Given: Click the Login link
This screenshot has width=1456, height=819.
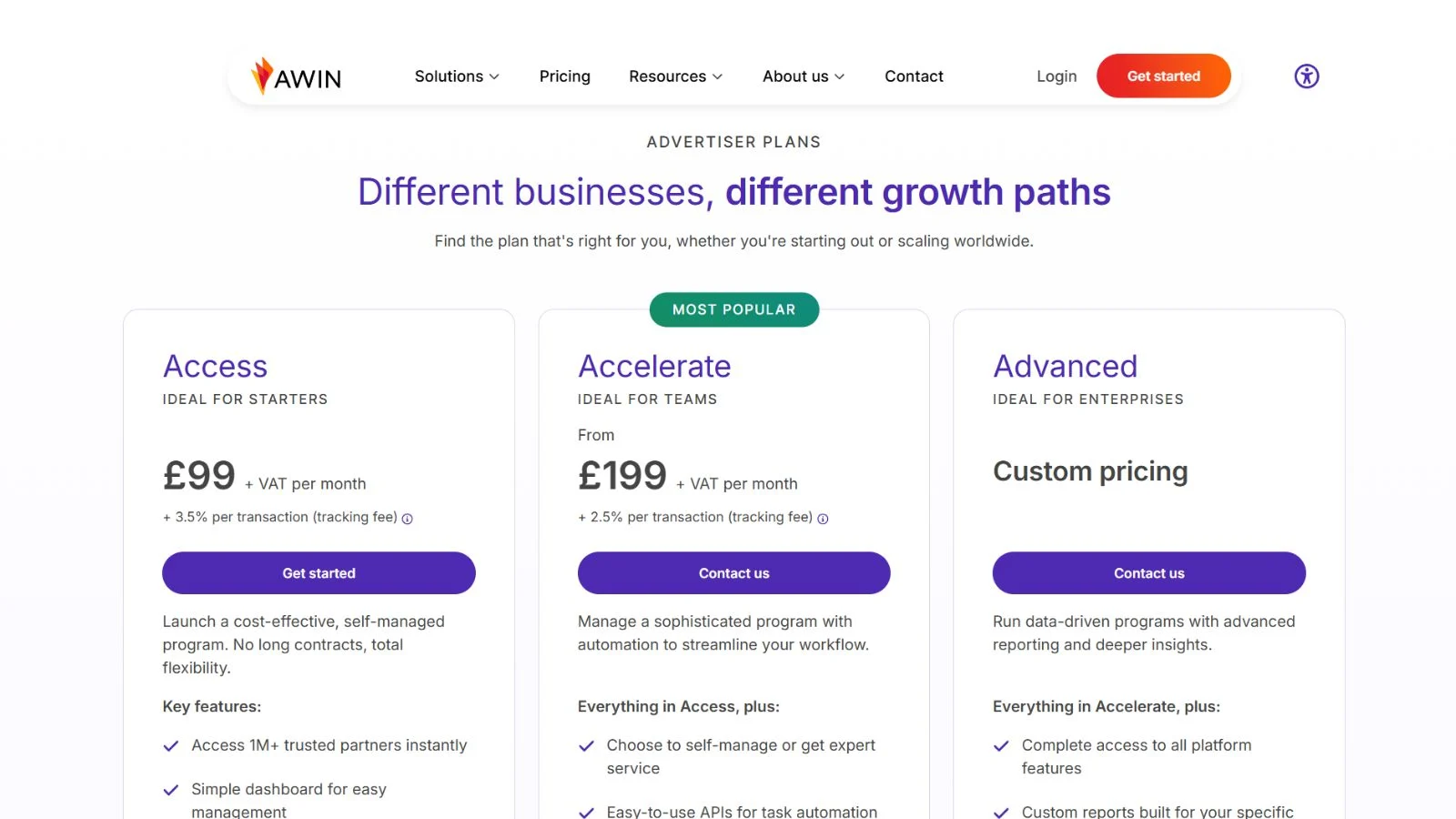Looking at the screenshot, I should (x=1056, y=76).
